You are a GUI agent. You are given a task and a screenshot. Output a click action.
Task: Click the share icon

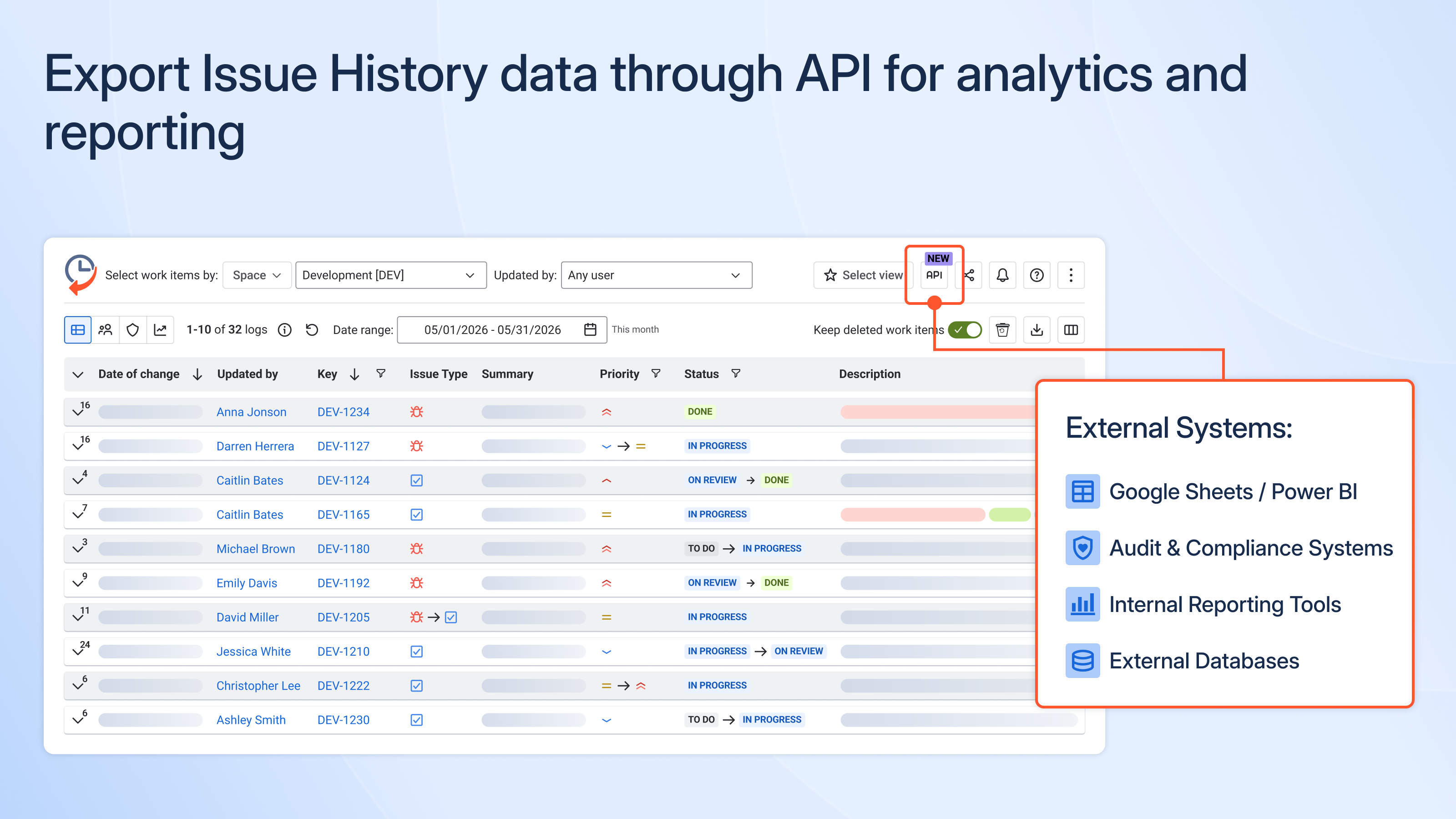[x=969, y=275]
